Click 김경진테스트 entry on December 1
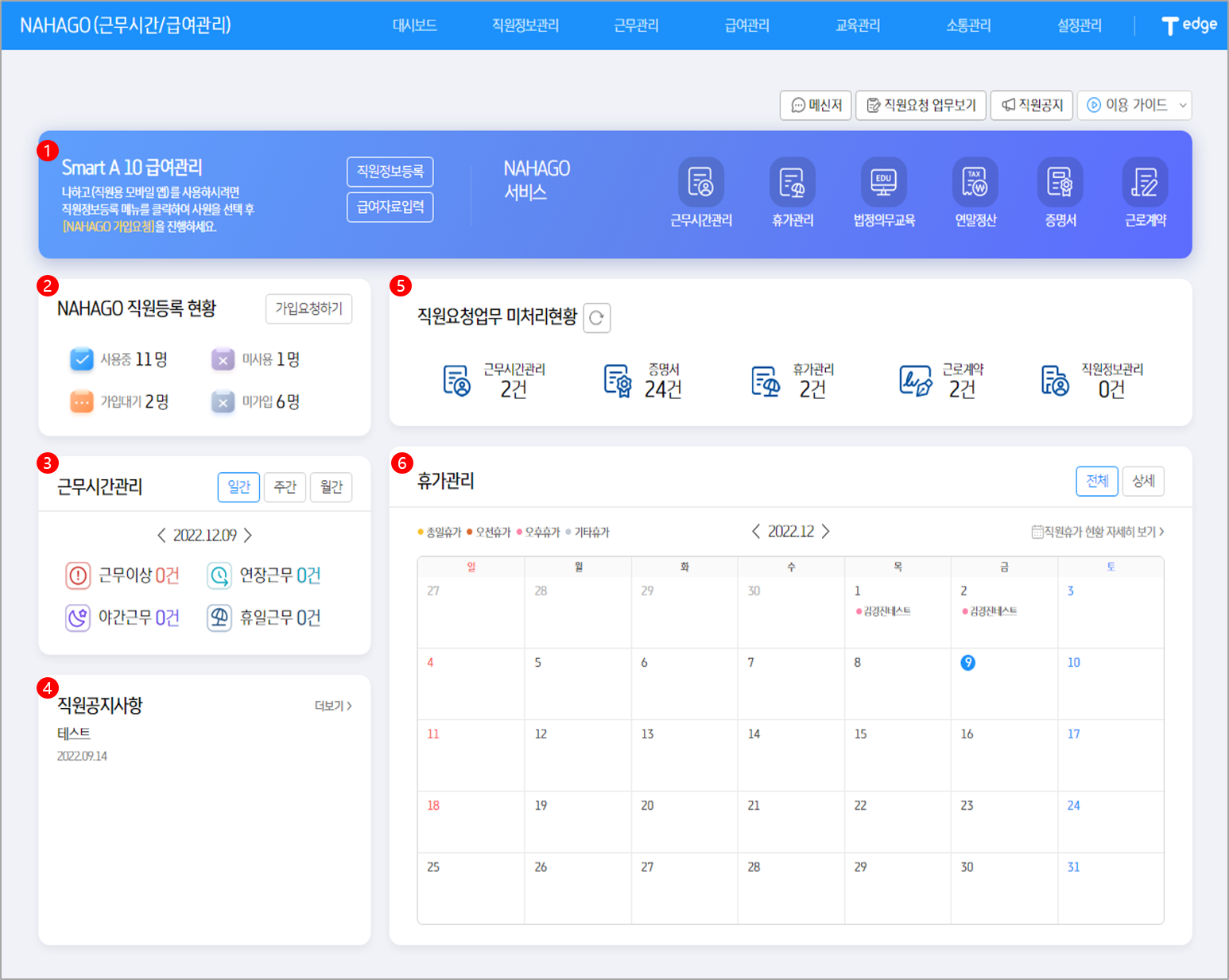This screenshot has width=1229, height=980. 883,611
